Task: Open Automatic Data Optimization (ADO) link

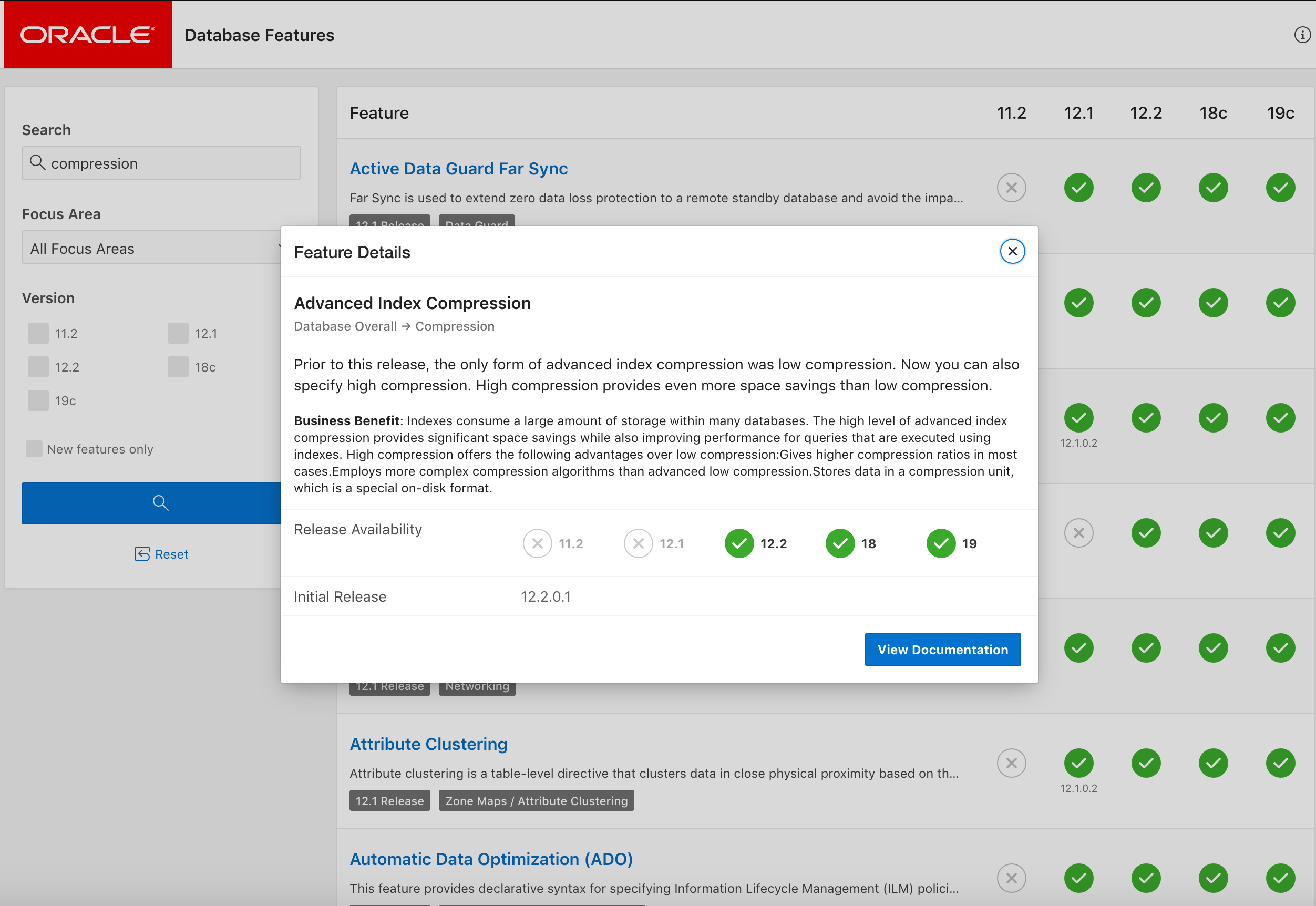Action: point(490,859)
